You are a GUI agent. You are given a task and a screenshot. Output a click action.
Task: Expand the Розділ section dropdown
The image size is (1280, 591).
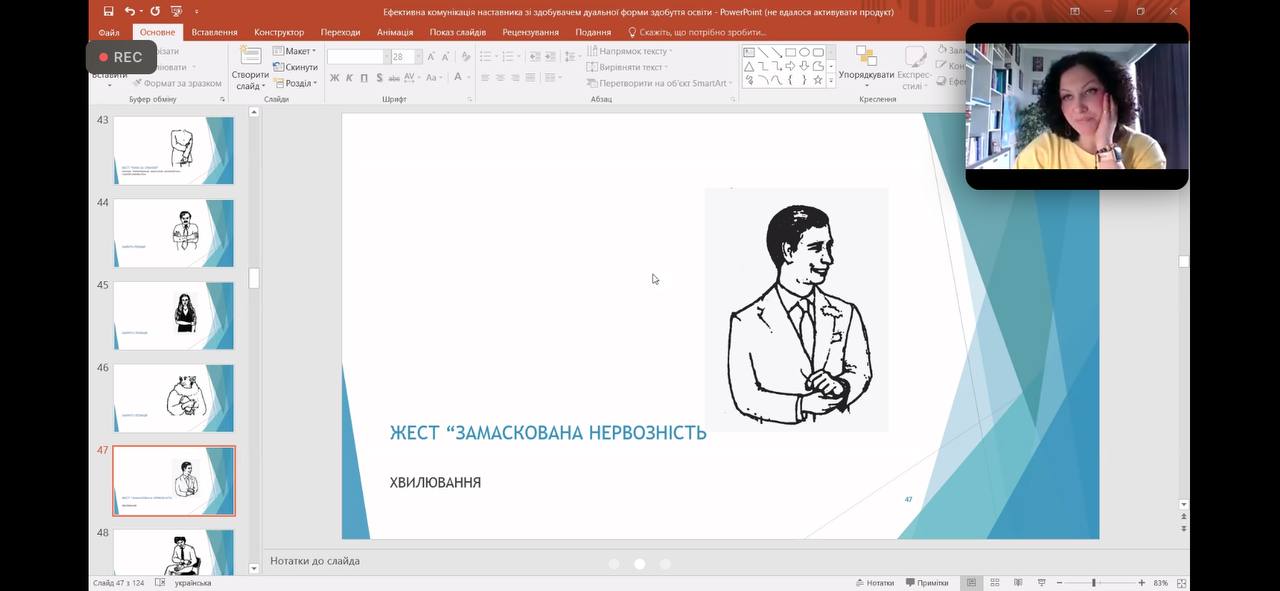click(x=297, y=83)
